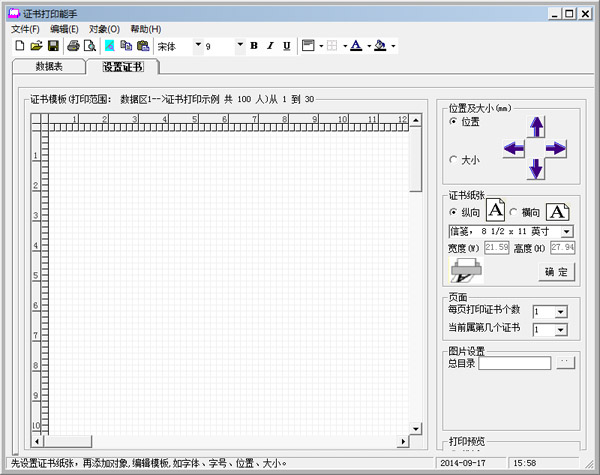Open the font name dropdown 宋体
Screen dimensions: 600x475
pos(198,46)
